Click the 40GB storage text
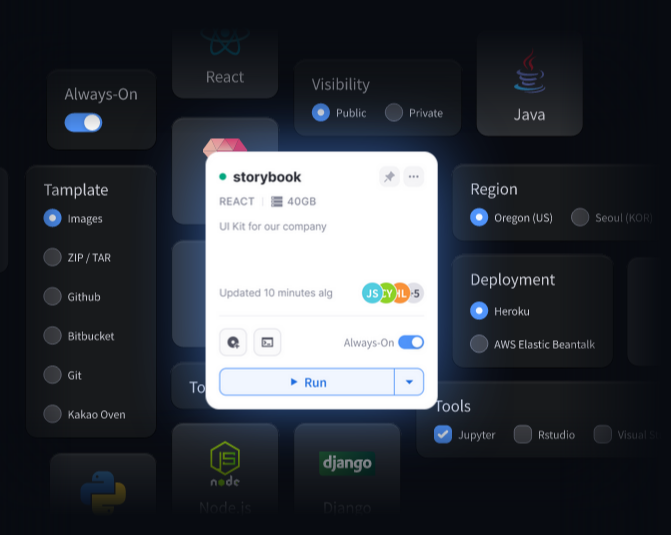The height and width of the screenshot is (535, 671). click(x=302, y=202)
